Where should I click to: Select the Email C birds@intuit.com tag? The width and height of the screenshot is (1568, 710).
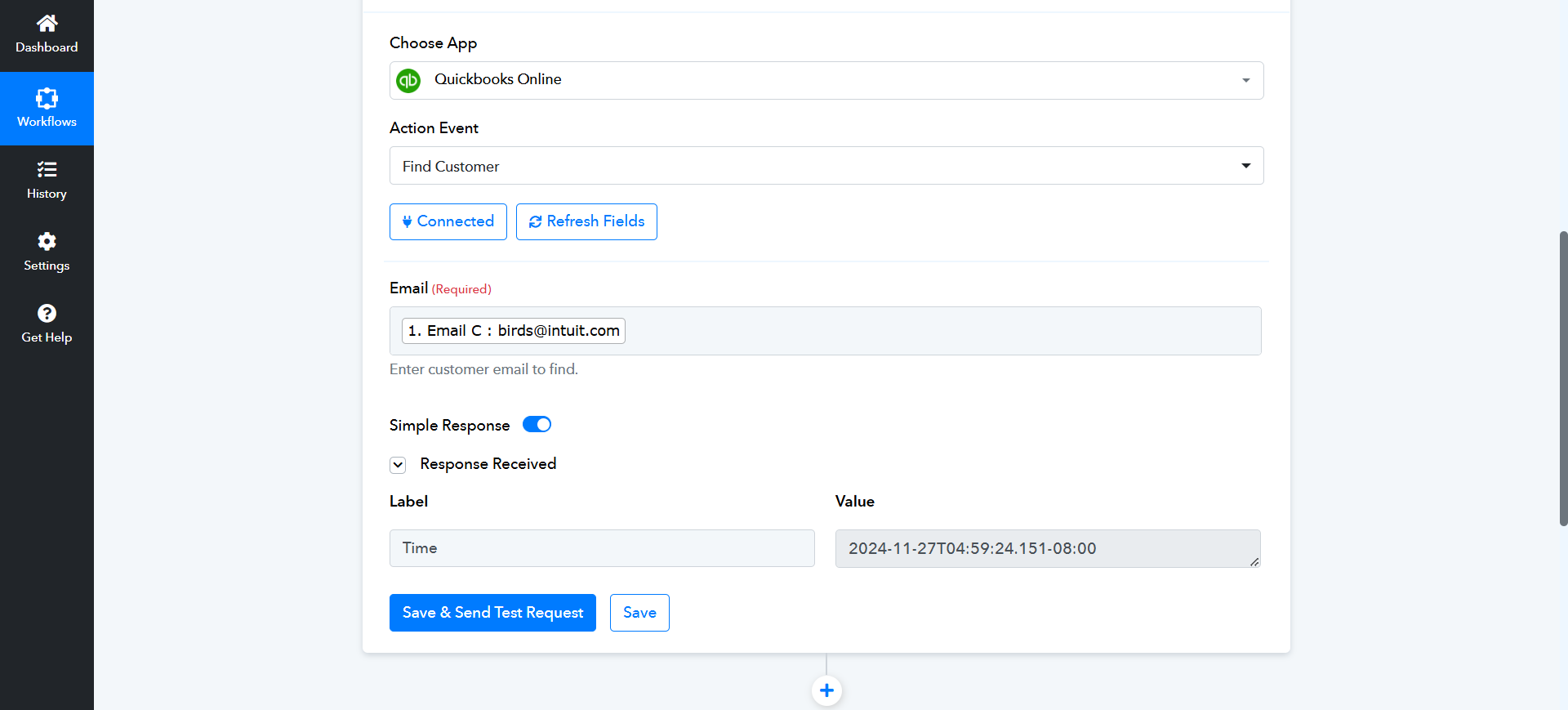point(514,331)
